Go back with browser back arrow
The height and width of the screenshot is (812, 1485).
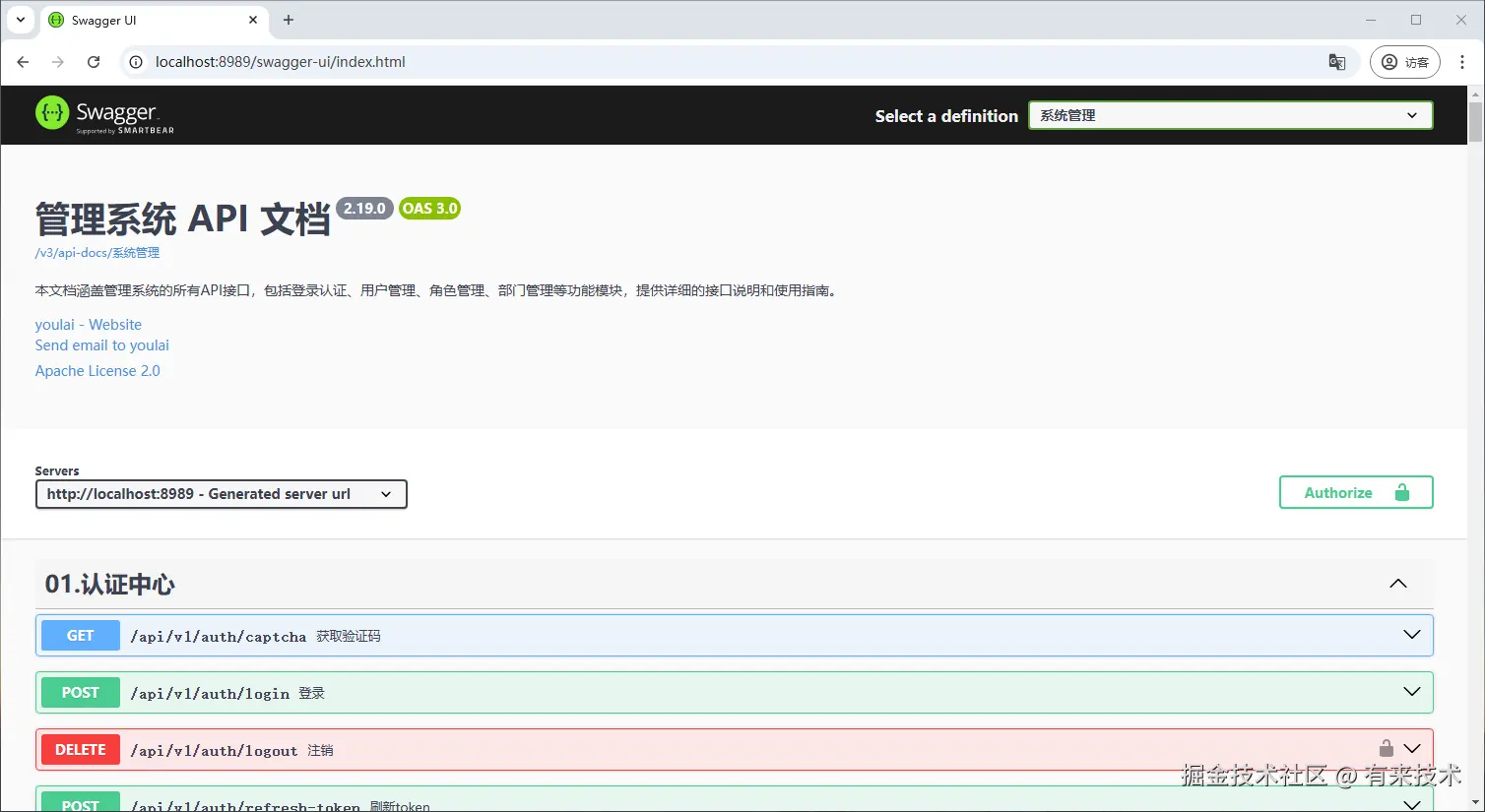(x=23, y=62)
